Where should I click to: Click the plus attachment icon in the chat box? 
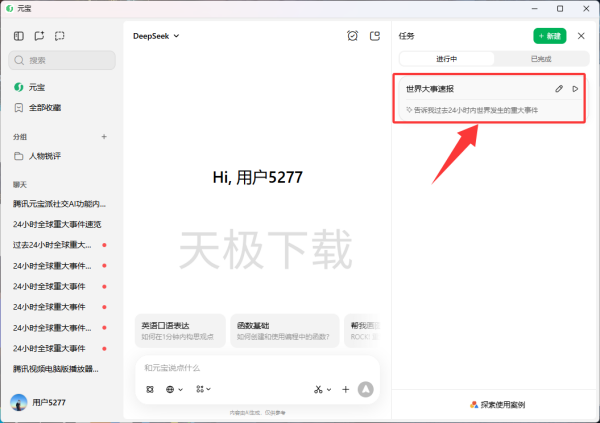click(x=346, y=389)
